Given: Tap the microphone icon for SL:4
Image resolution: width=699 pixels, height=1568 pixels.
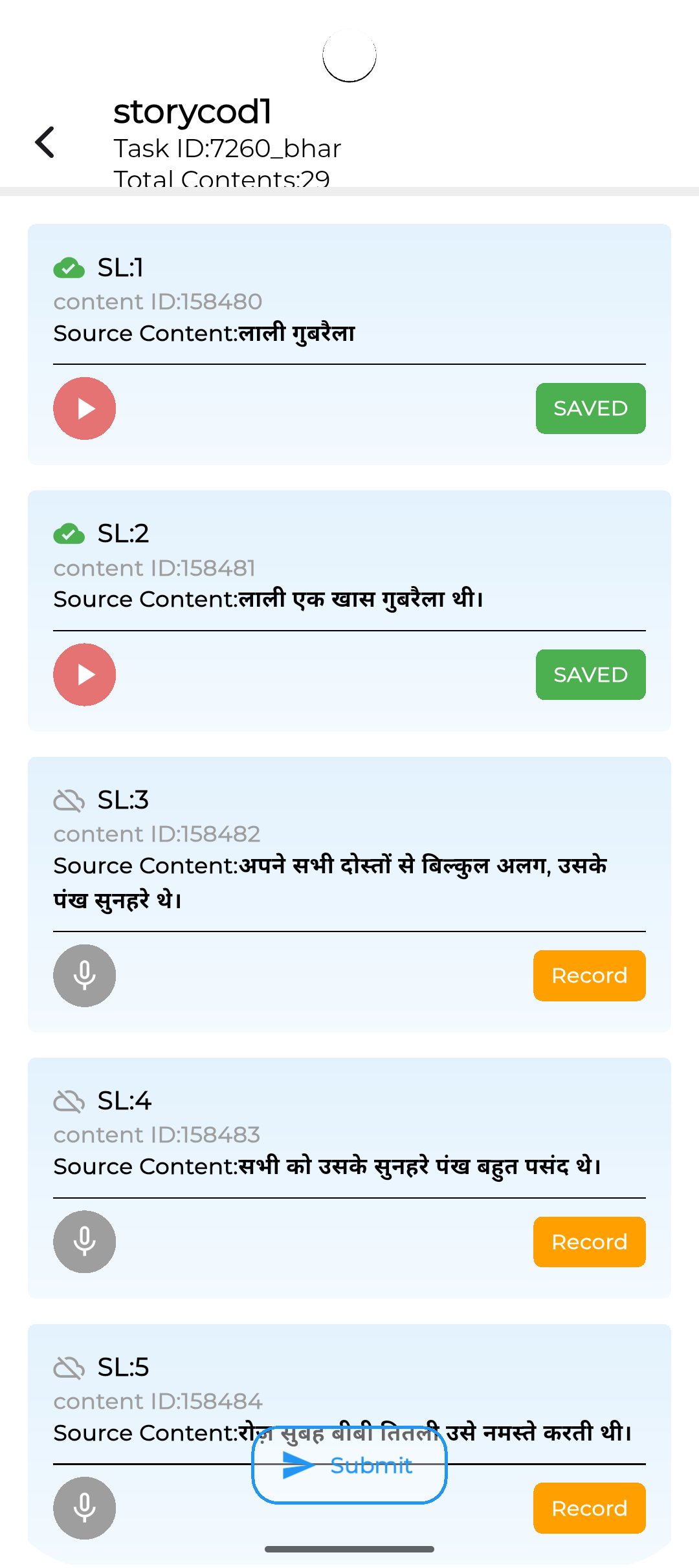Looking at the screenshot, I should 85,1242.
